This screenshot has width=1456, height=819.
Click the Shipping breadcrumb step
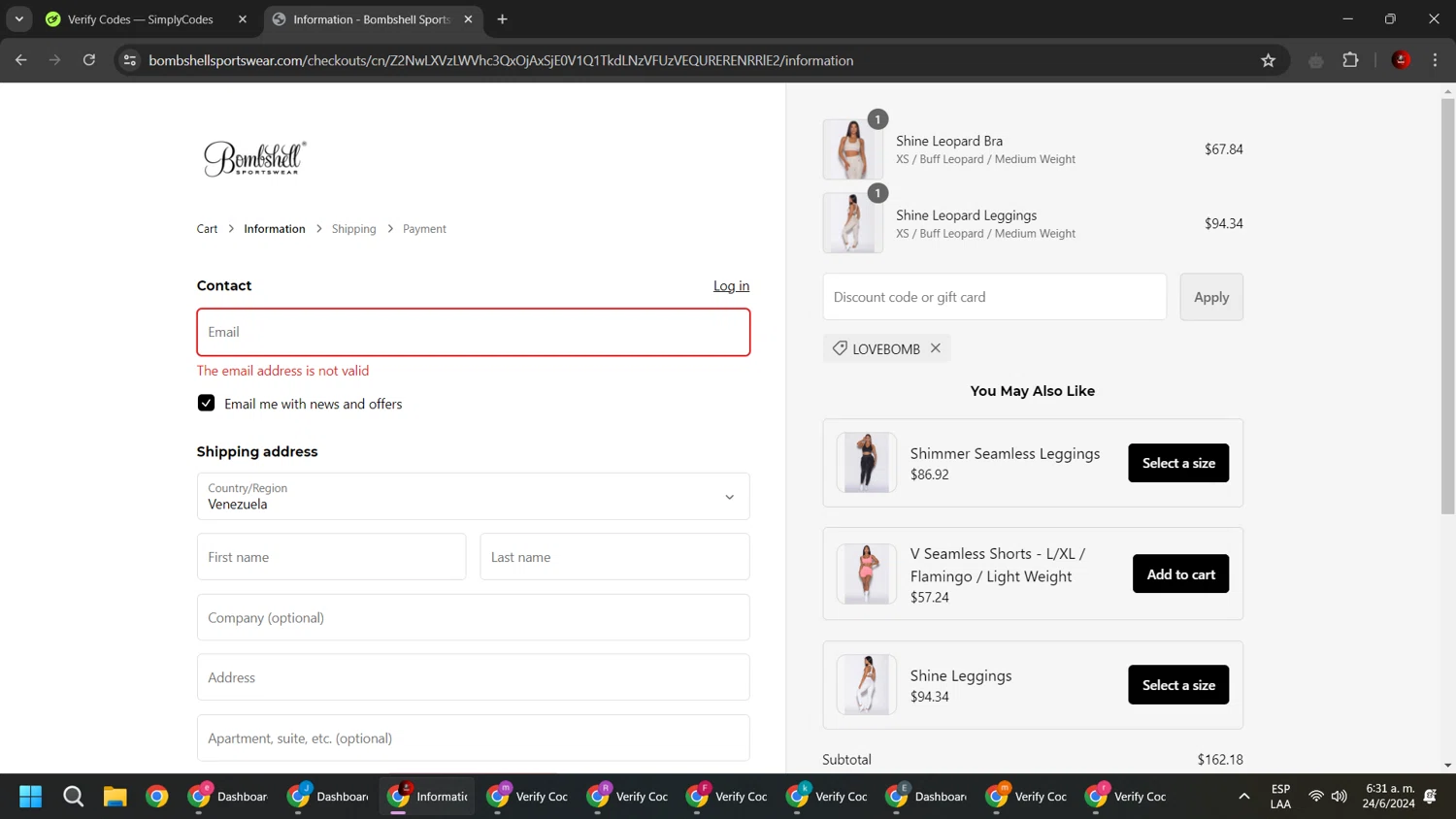pos(353,229)
